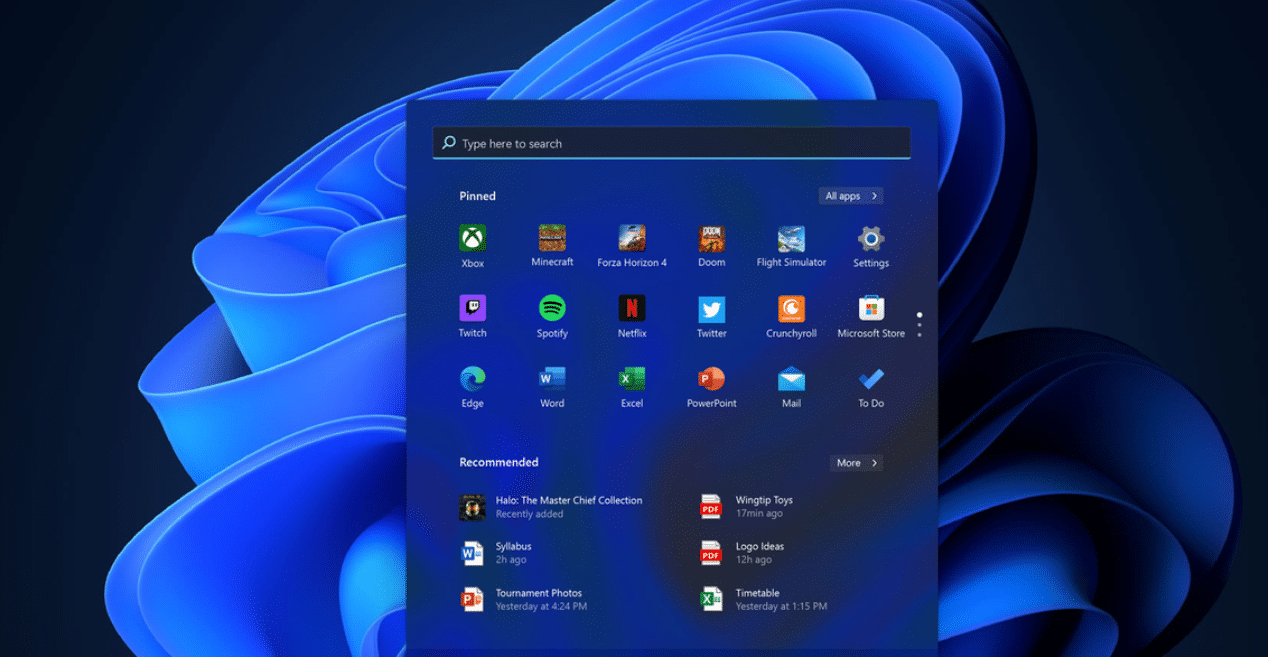Image resolution: width=1268 pixels, height=657 pixels.
Task: Click the PDF icon beside Wingtip Toys
Action: 711,507
